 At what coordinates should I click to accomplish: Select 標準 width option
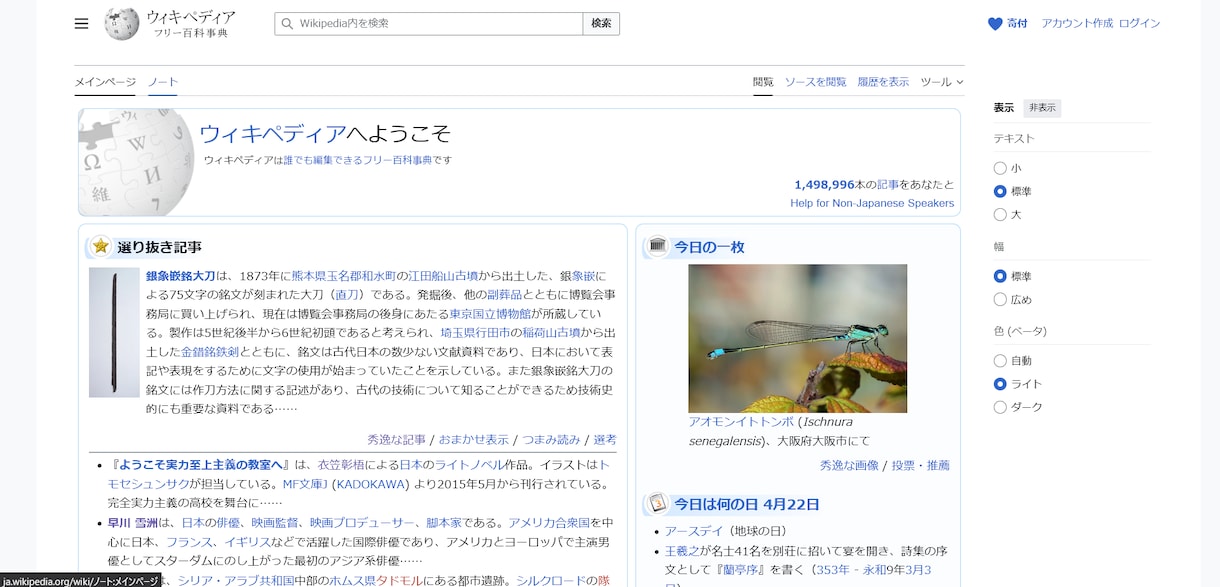point(1000,276)
